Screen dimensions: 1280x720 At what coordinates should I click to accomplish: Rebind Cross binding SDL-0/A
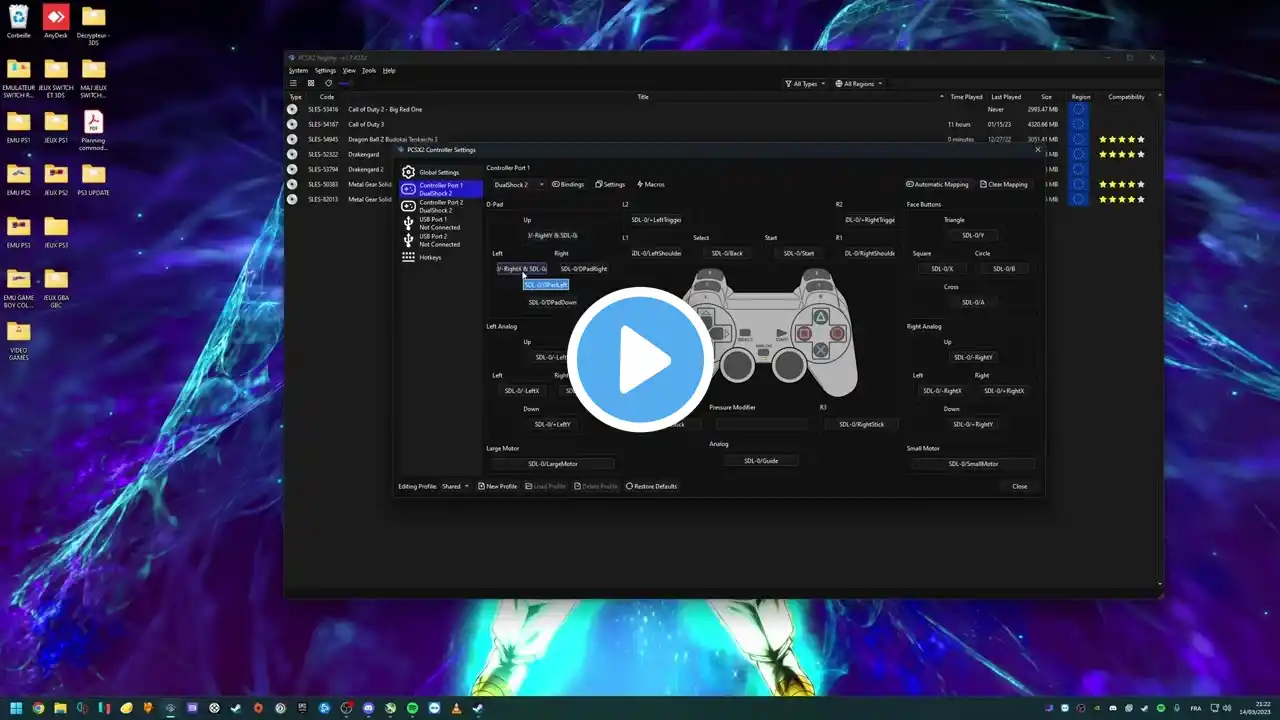pos(973,302)
